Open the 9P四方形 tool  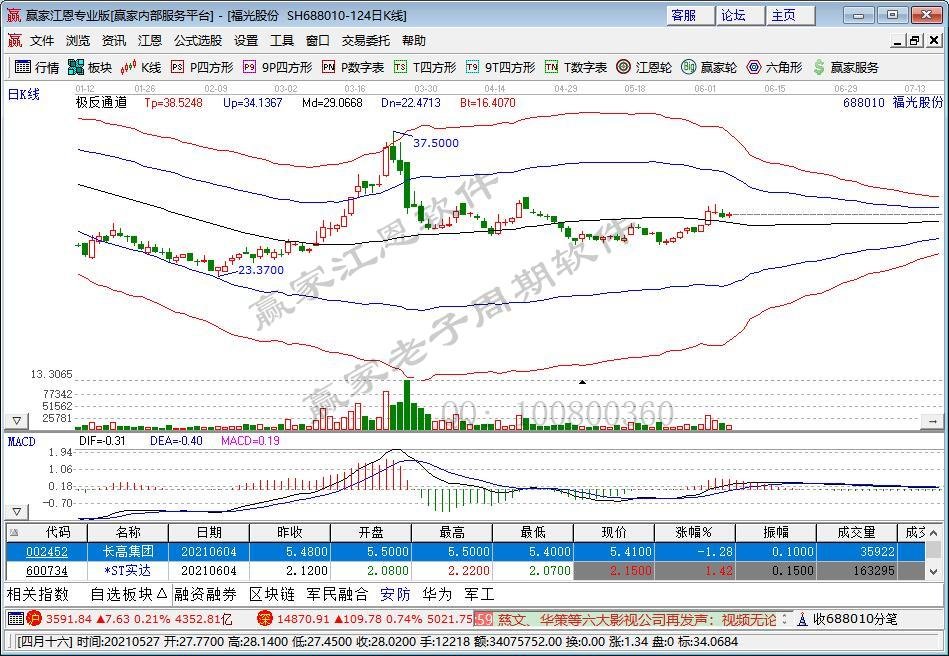pos(277,67)
